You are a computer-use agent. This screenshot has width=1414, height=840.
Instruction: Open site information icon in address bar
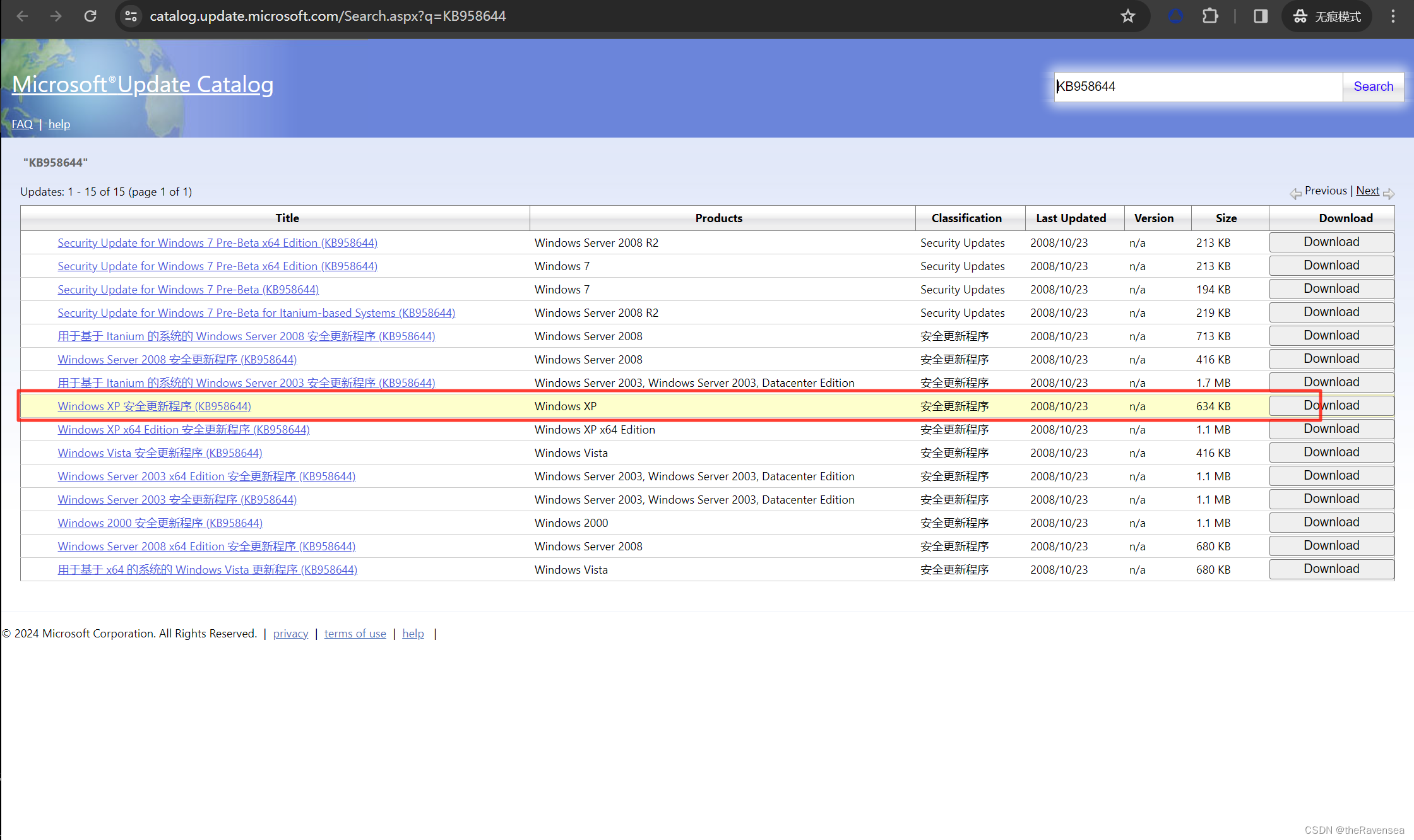[131, 16]
